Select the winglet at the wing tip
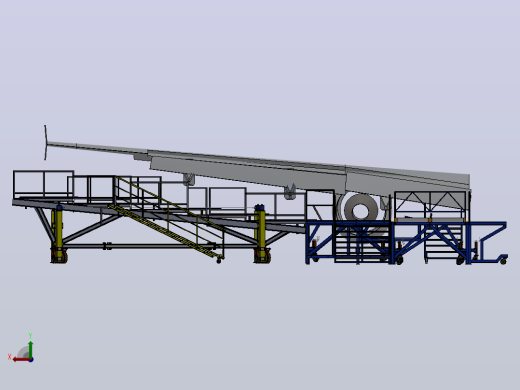 [45, 143]
